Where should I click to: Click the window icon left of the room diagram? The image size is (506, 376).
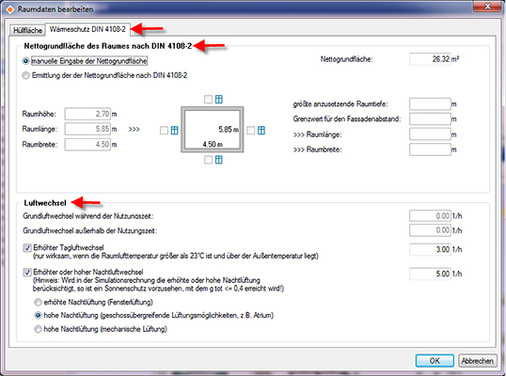coord(174,130)
